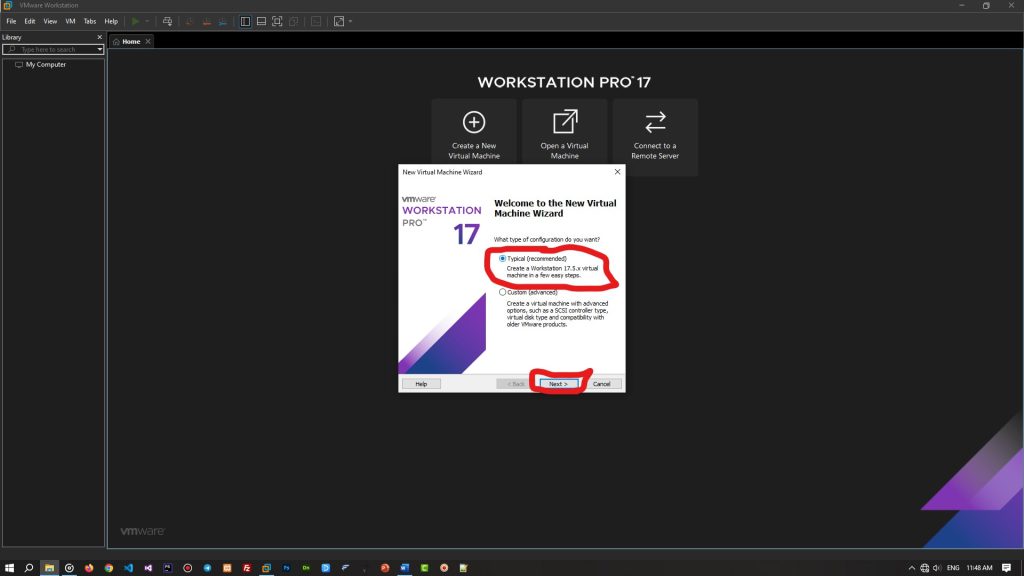Click Next to continue the wizard
The image size is (1024, 576).
click(558, 382)
